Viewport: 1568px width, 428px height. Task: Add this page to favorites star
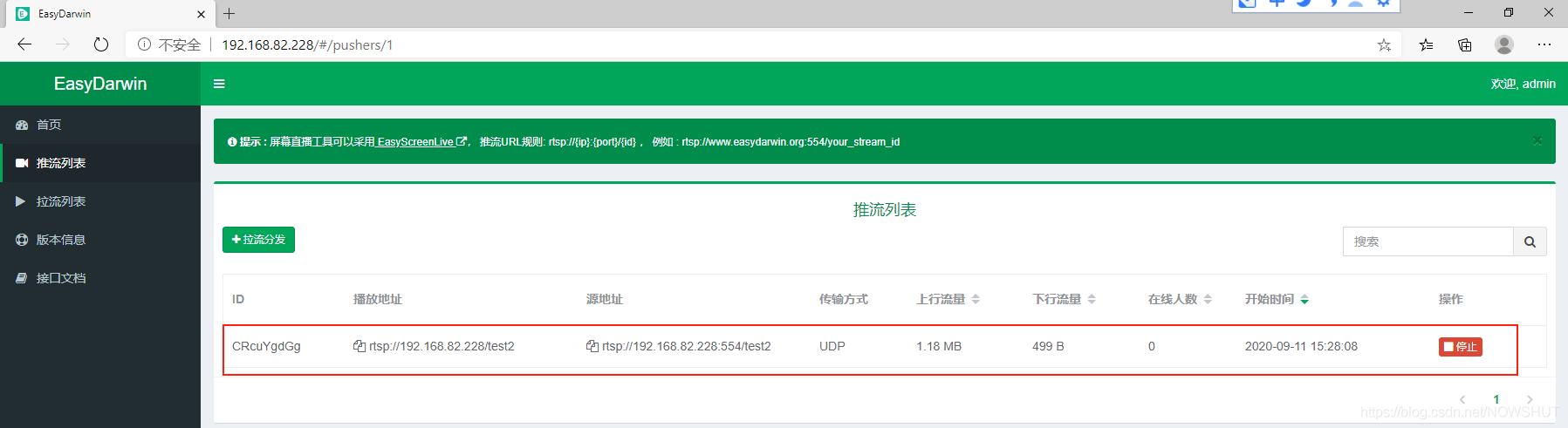pyautogui.click(x=1384, y=45)
